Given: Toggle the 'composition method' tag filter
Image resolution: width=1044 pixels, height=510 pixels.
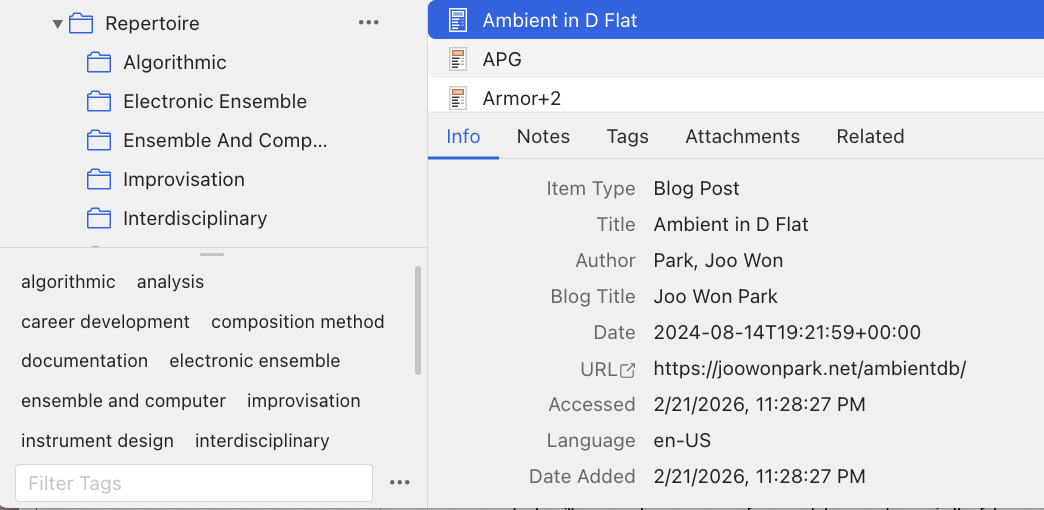Looking at the screenshot, I should 297,322.
